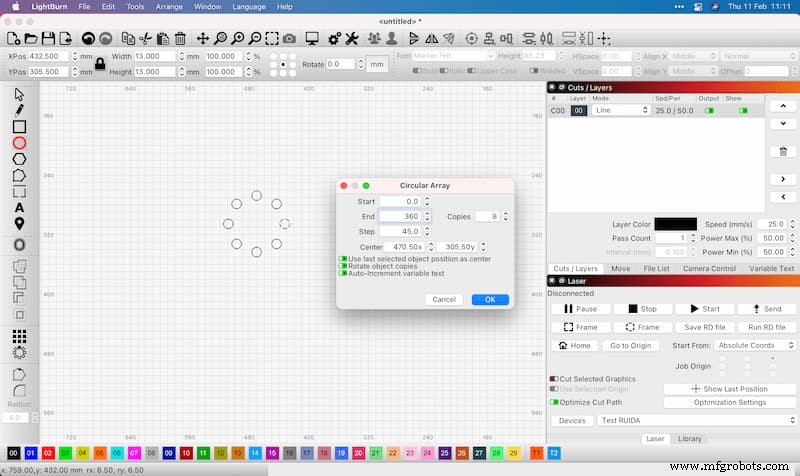Open the Align X dropdown

coord(693,56)
